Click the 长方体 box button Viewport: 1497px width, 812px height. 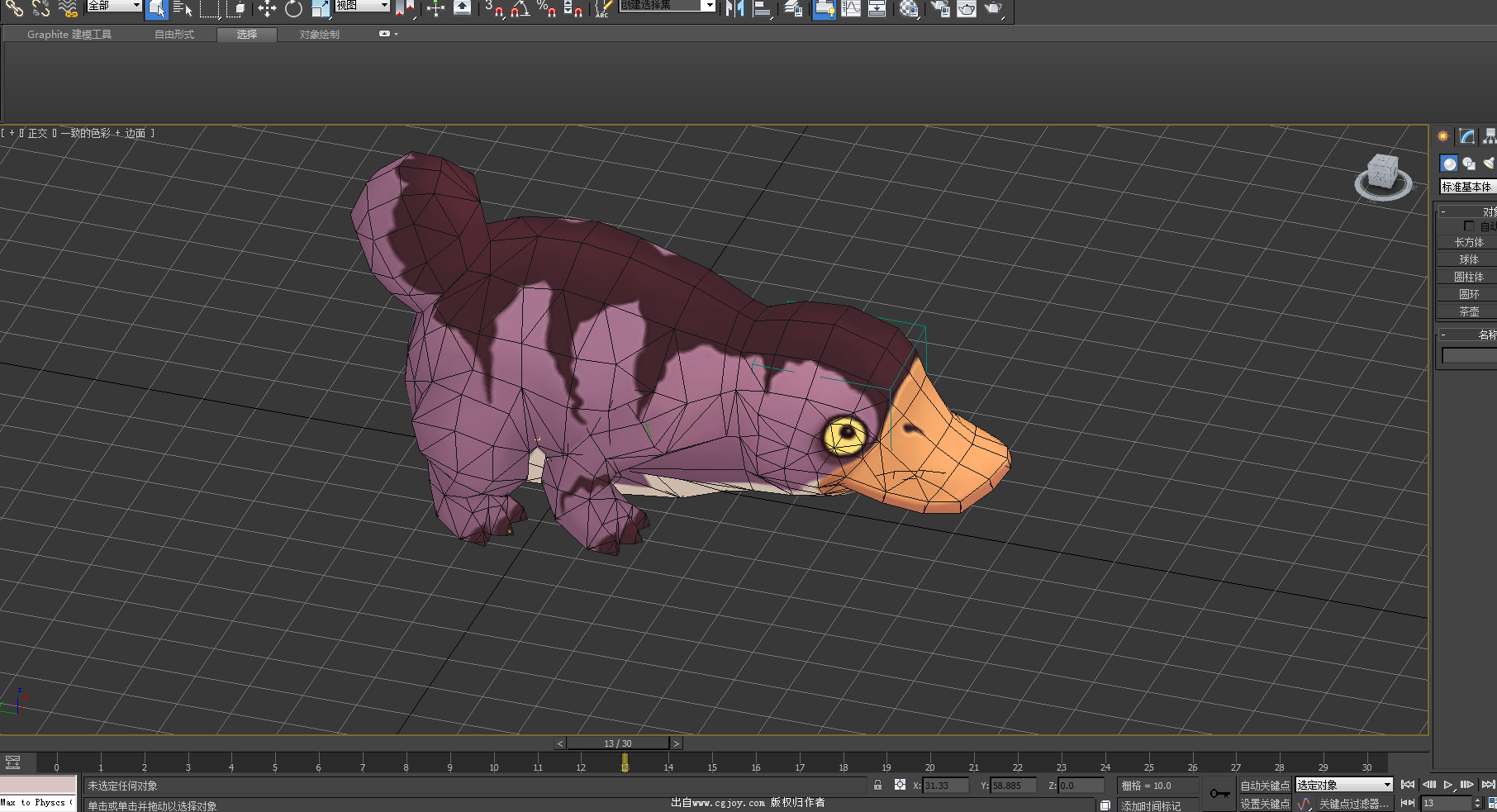(1468, 242)
